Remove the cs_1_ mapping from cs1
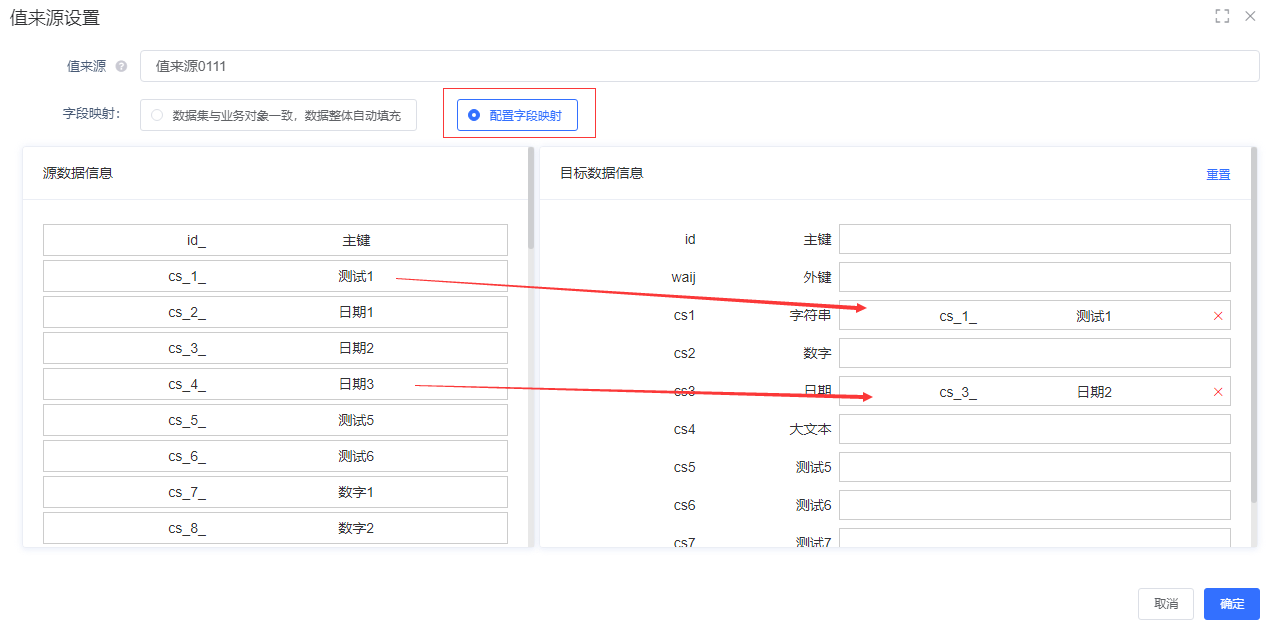Image resolution: width=1282 pixels, height=636 pixels. pos(1218,316)
